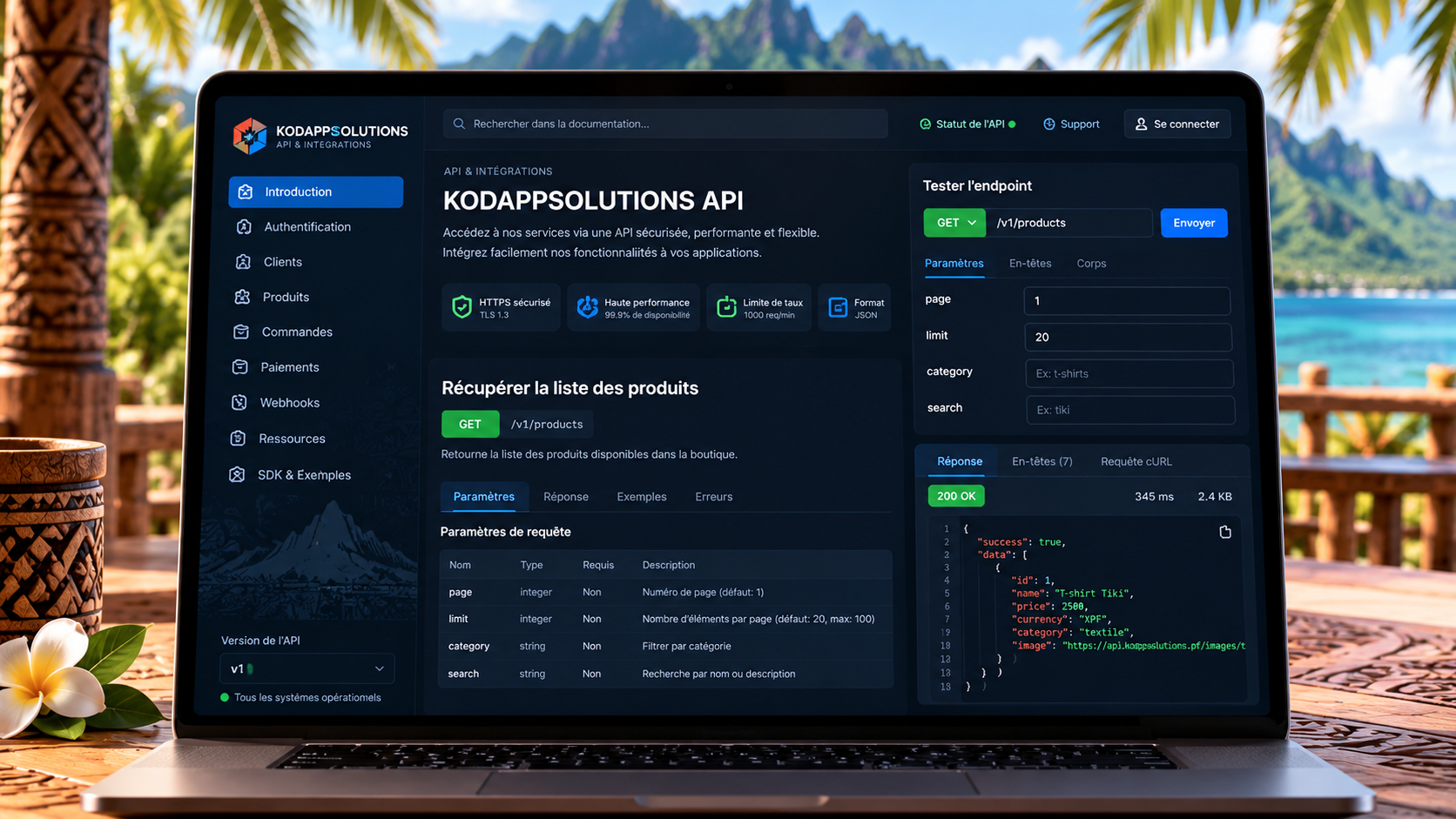Open the Exemples tab
The height and width of the screenshot is (819, 1456).
pos(642,497)
